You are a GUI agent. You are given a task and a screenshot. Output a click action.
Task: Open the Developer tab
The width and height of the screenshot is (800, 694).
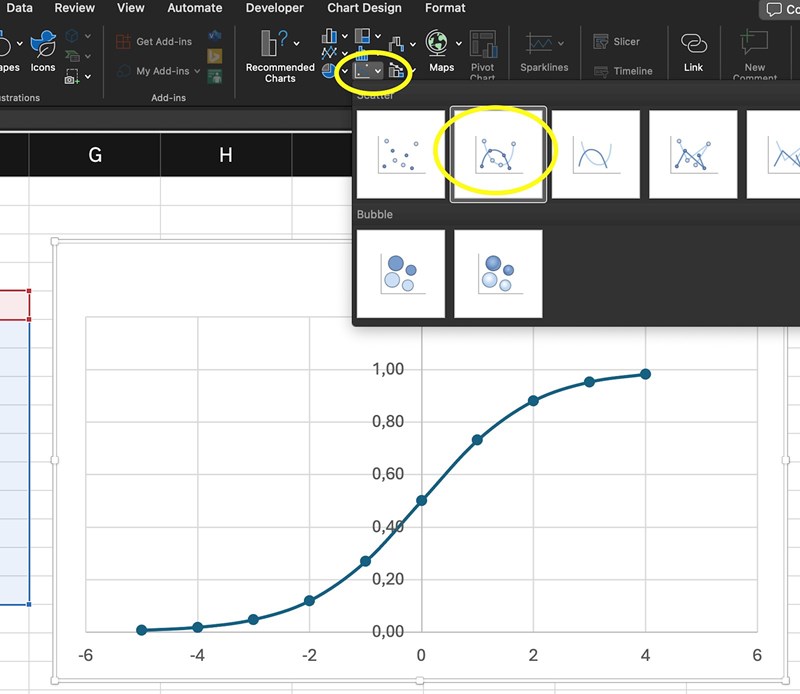tap(275, 8)
